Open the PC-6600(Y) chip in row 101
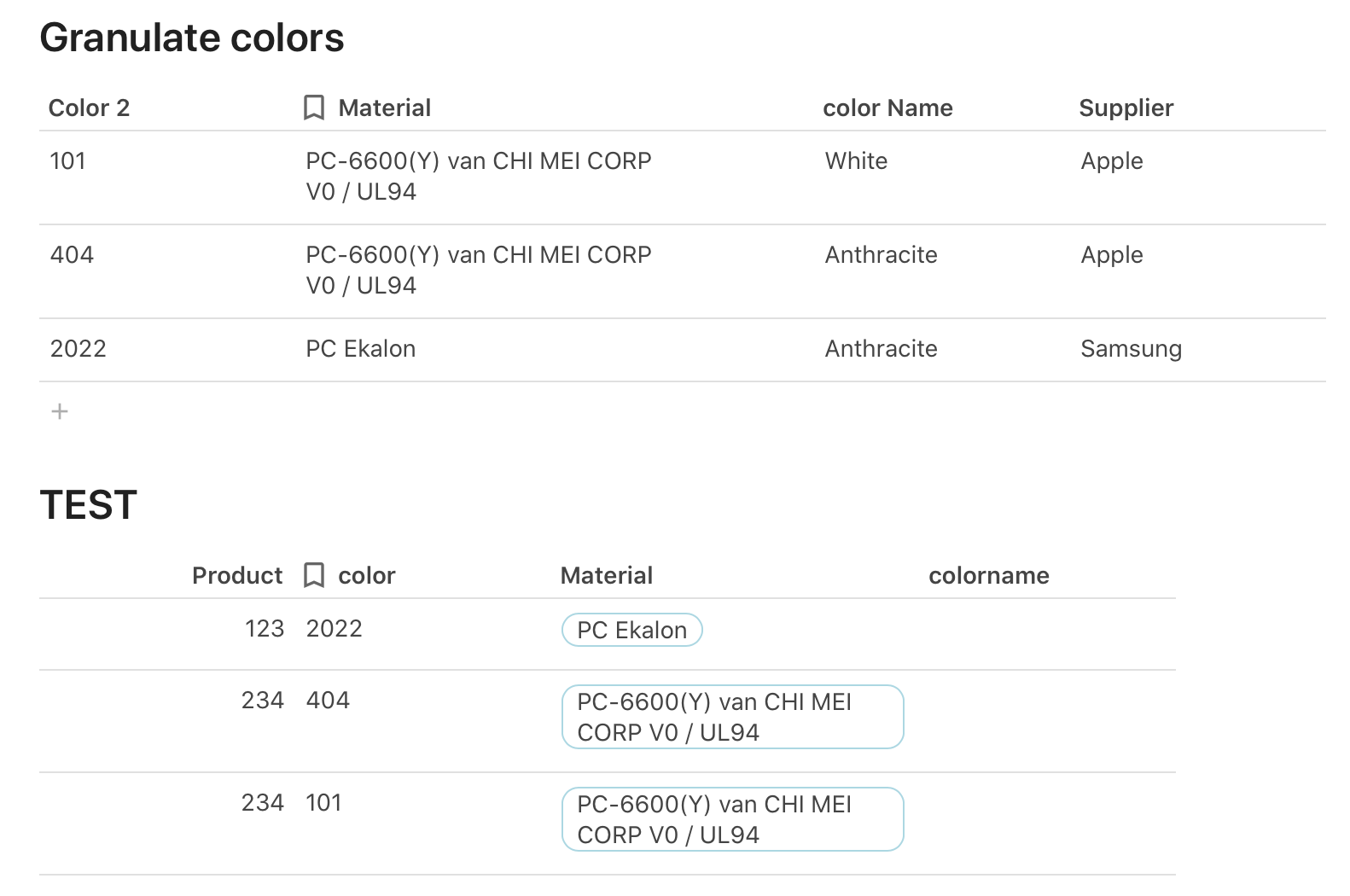Viewport: 1350px width, 896px height. click(731, 820)
